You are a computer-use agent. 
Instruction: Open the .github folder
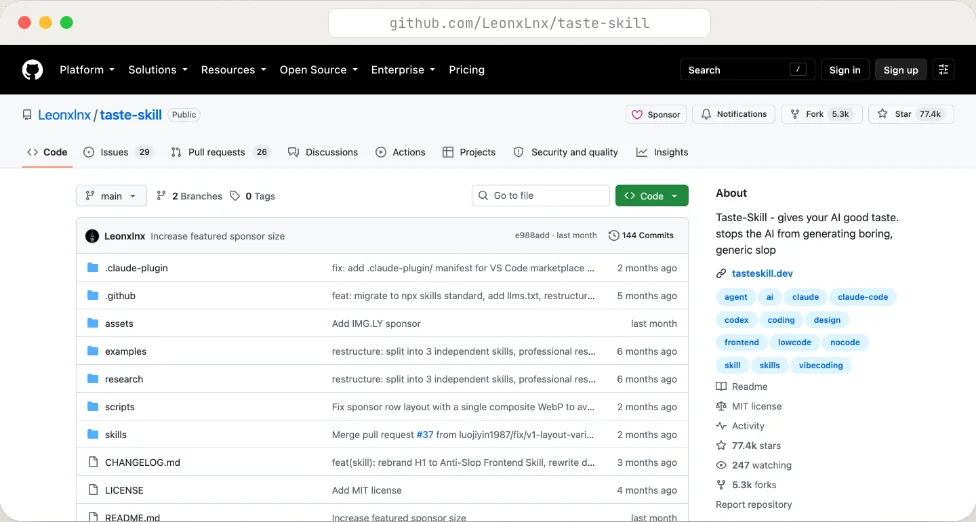point(120,296)
